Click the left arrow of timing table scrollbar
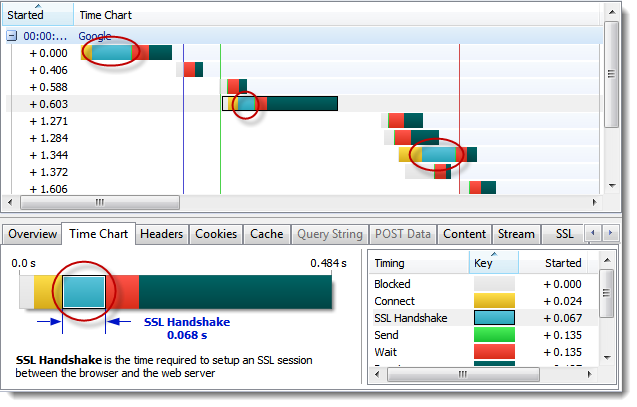 pos(377,374)
